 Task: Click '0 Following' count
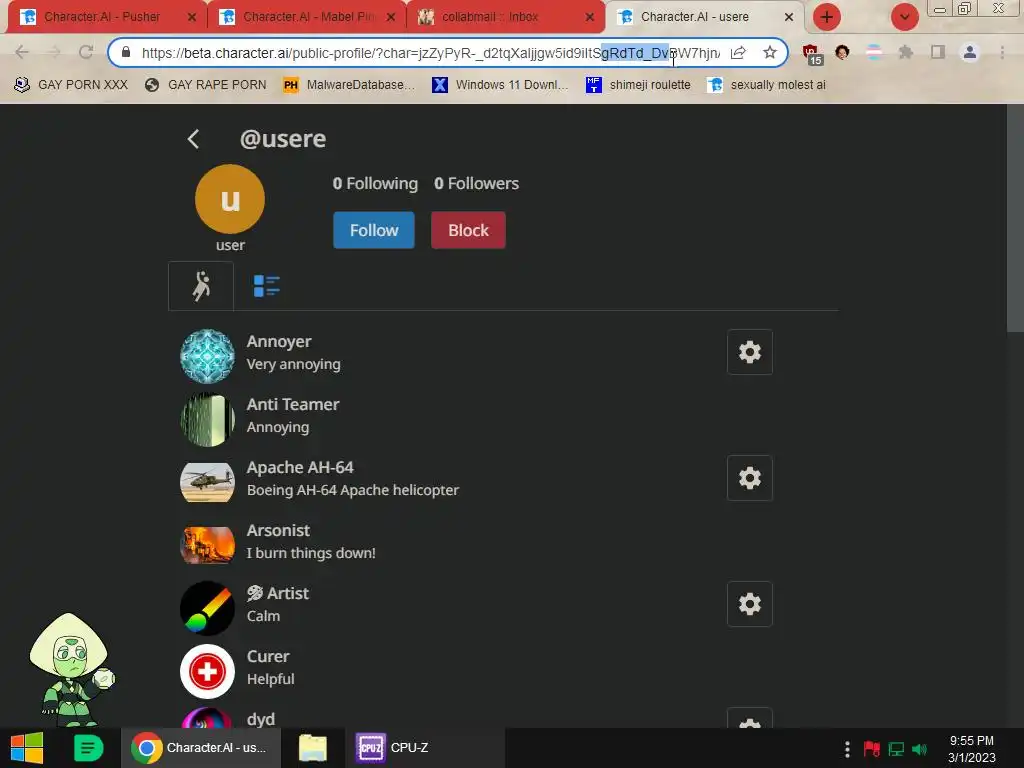click(375, 184)
